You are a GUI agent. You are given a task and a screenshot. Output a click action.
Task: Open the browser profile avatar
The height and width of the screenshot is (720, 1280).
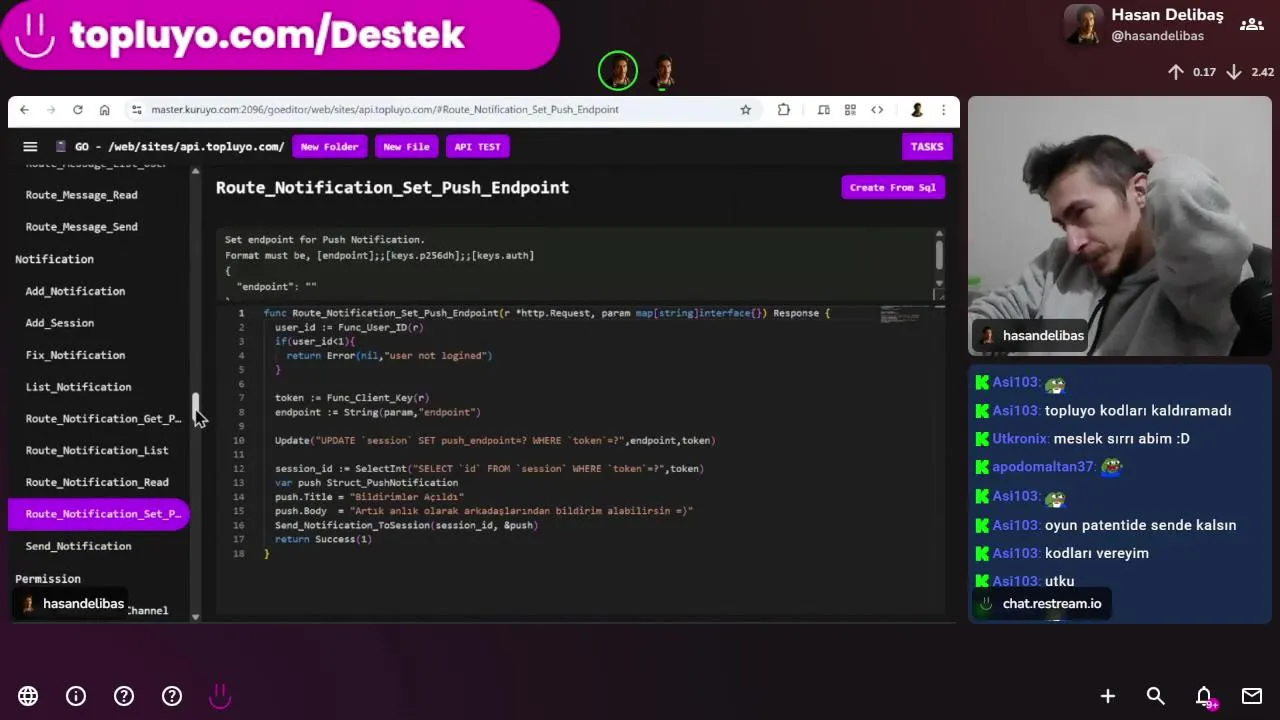[916, 110]
